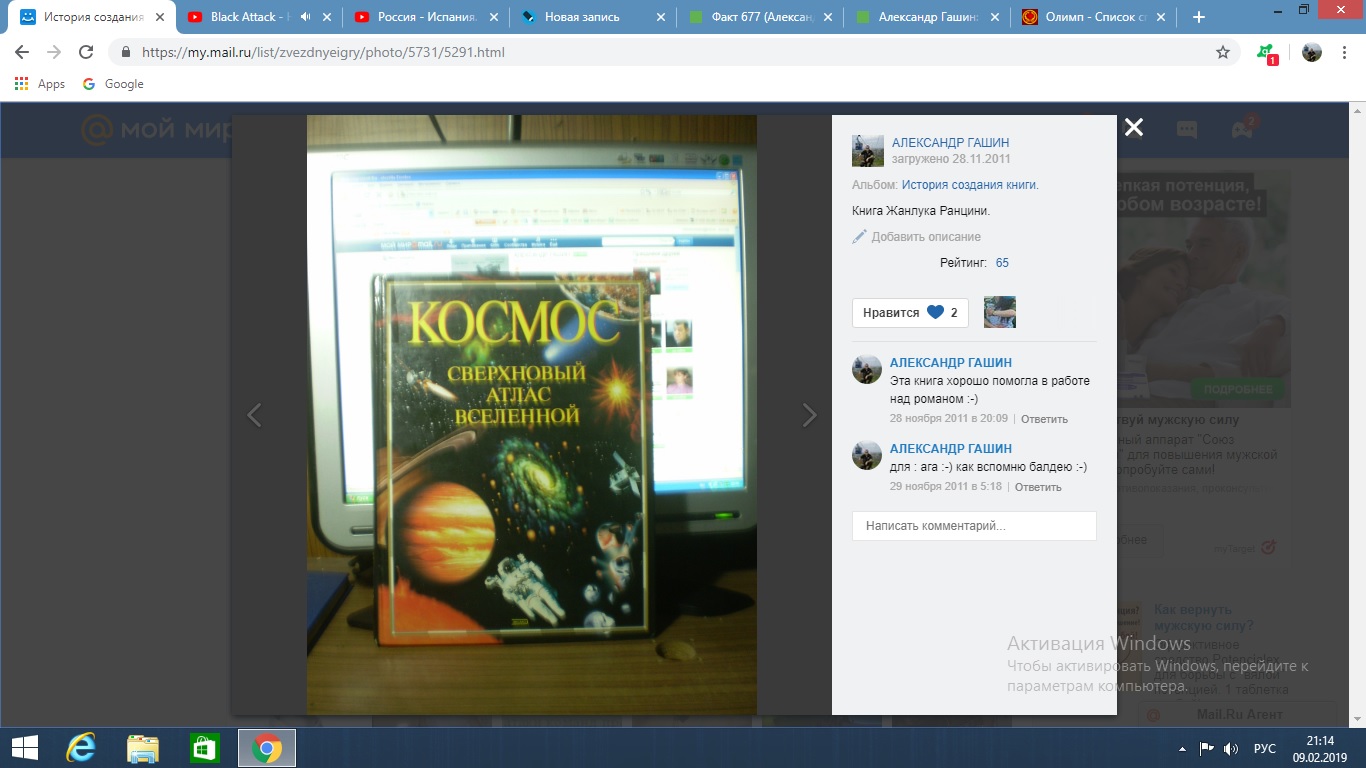Open the volume control in tray

coord(1231,748)
